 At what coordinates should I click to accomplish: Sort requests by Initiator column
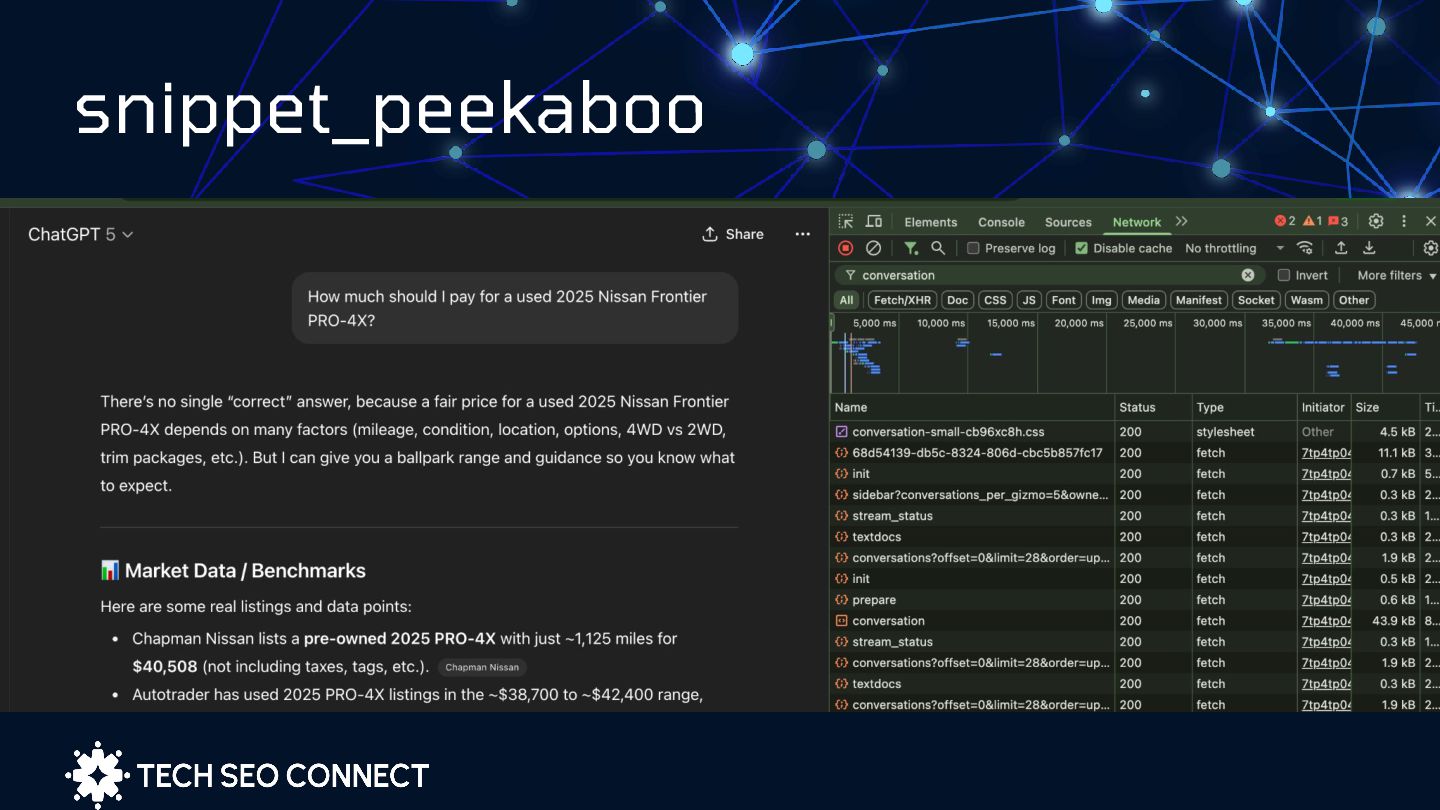click(1323, 407)
